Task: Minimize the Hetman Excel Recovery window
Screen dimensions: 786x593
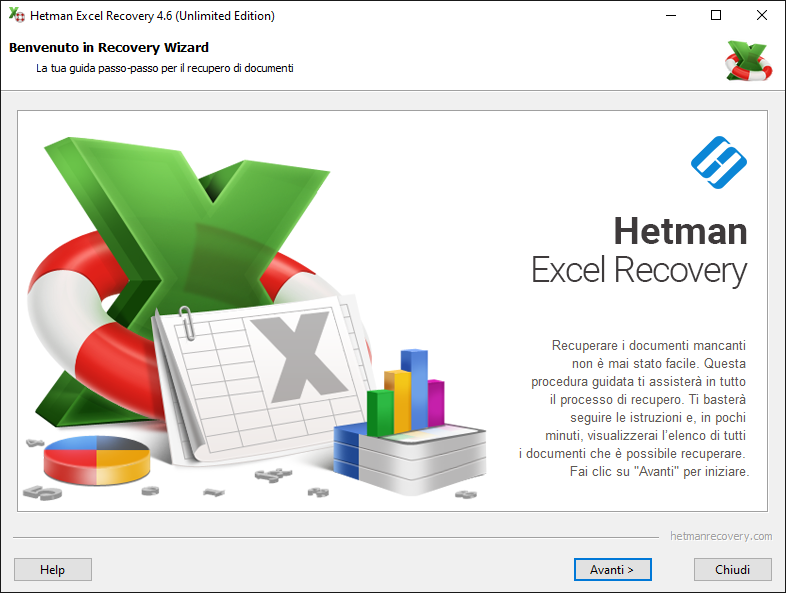Action: tap(671, 16)
